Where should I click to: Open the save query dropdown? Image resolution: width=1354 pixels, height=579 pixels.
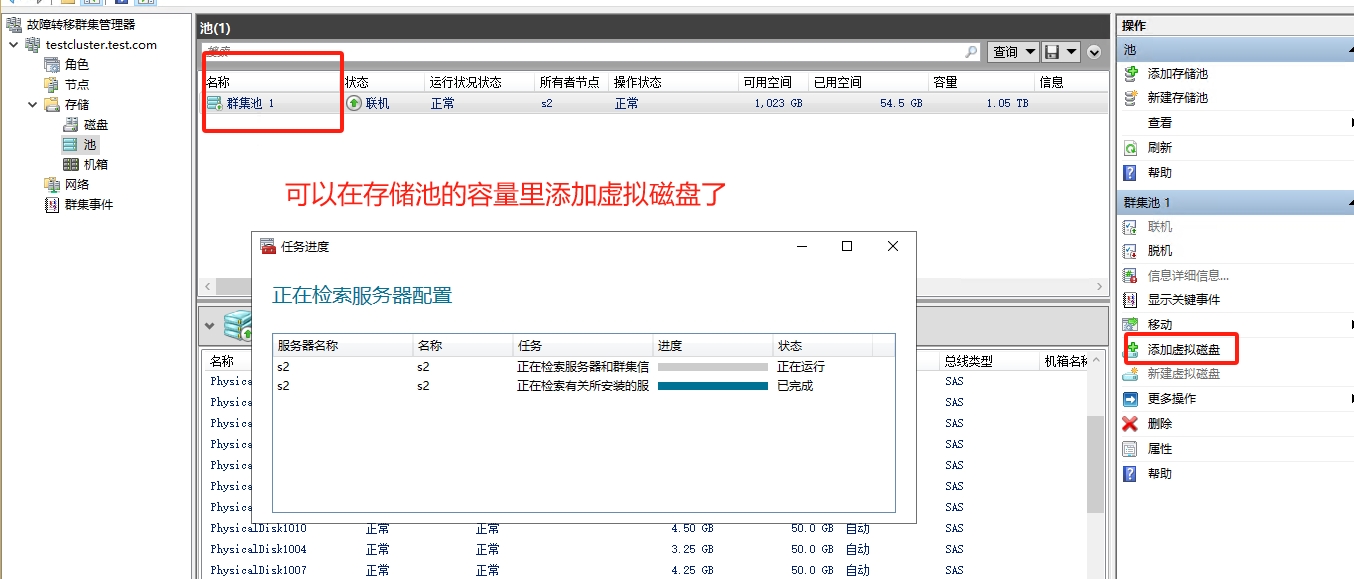tap(1061, 52)
